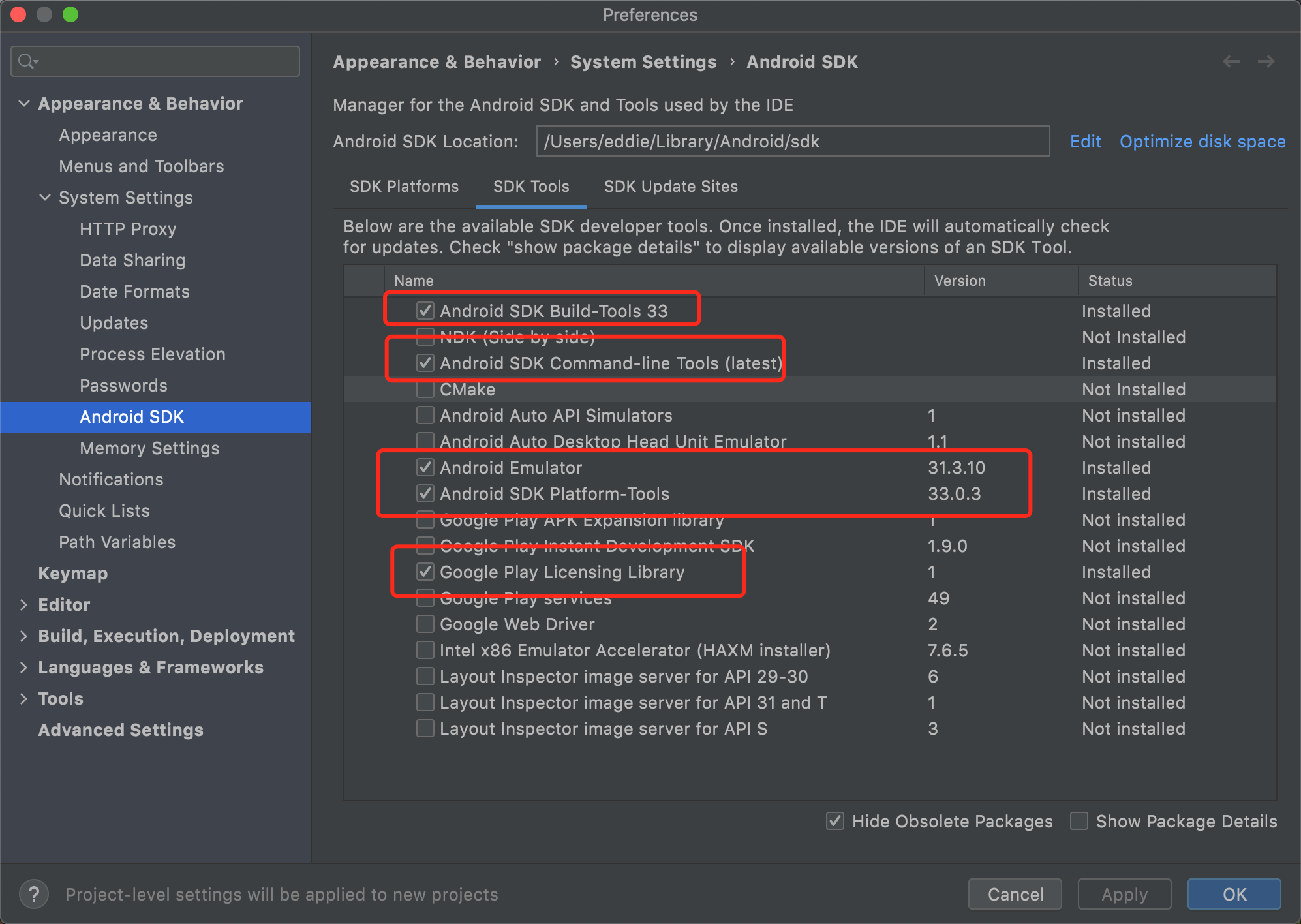Check Layout Inspector image server for API 31 and T
This screenshot has width=1301, height=924.
(425, 702)
